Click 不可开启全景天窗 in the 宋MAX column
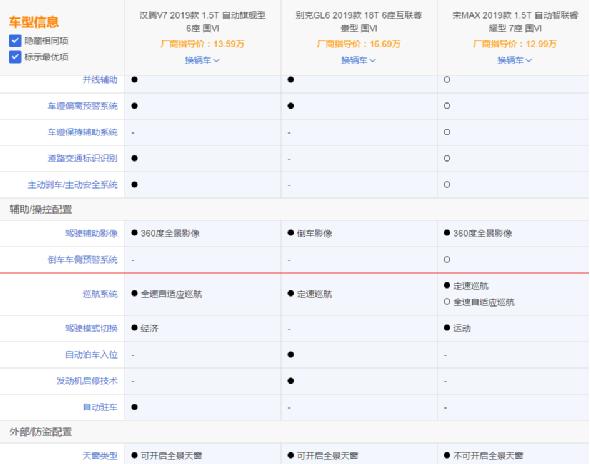The height and width of the screenshot is (464, 590). point(488,456)
